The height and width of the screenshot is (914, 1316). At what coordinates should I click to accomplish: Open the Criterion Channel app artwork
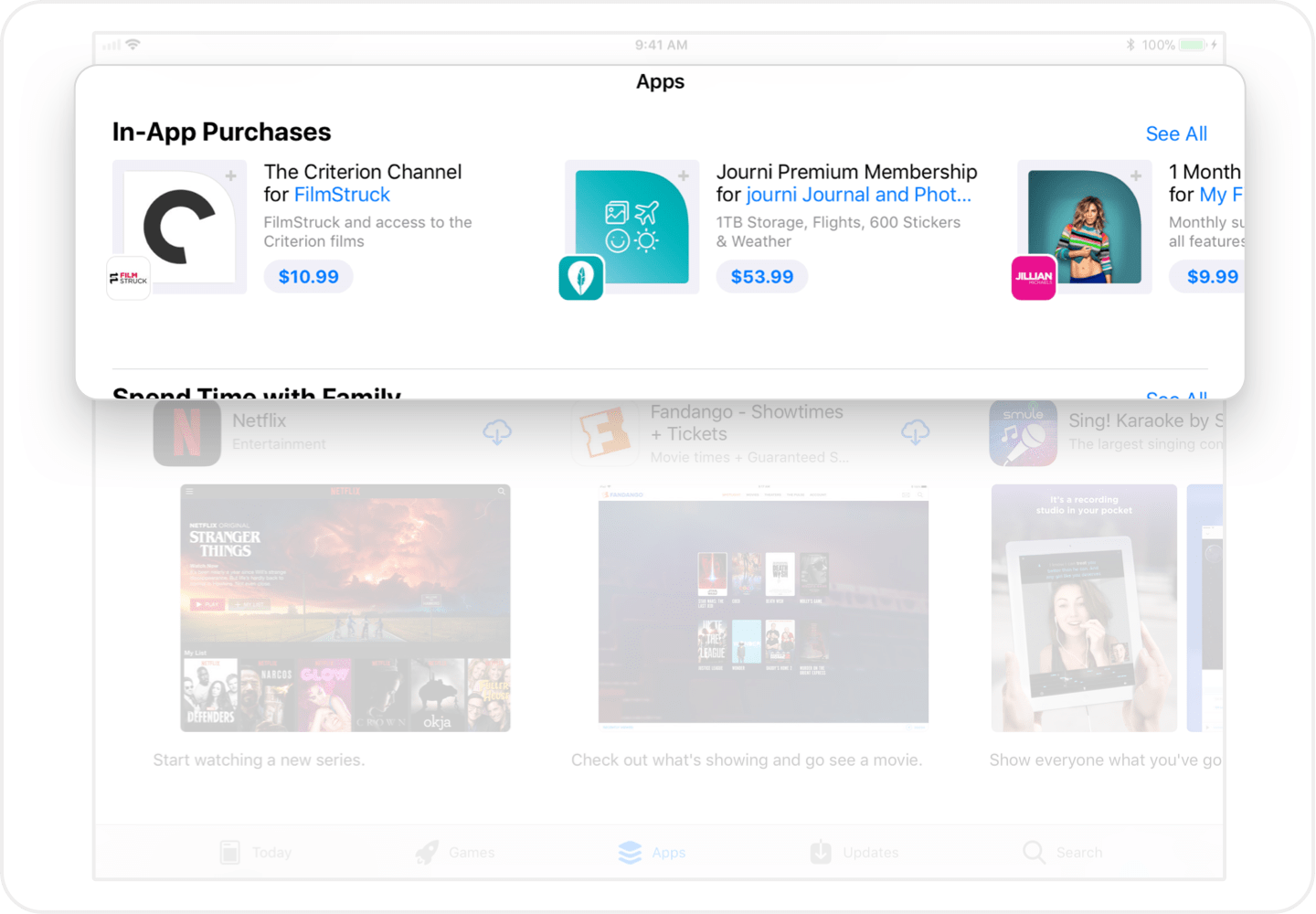tap(179, 227)
